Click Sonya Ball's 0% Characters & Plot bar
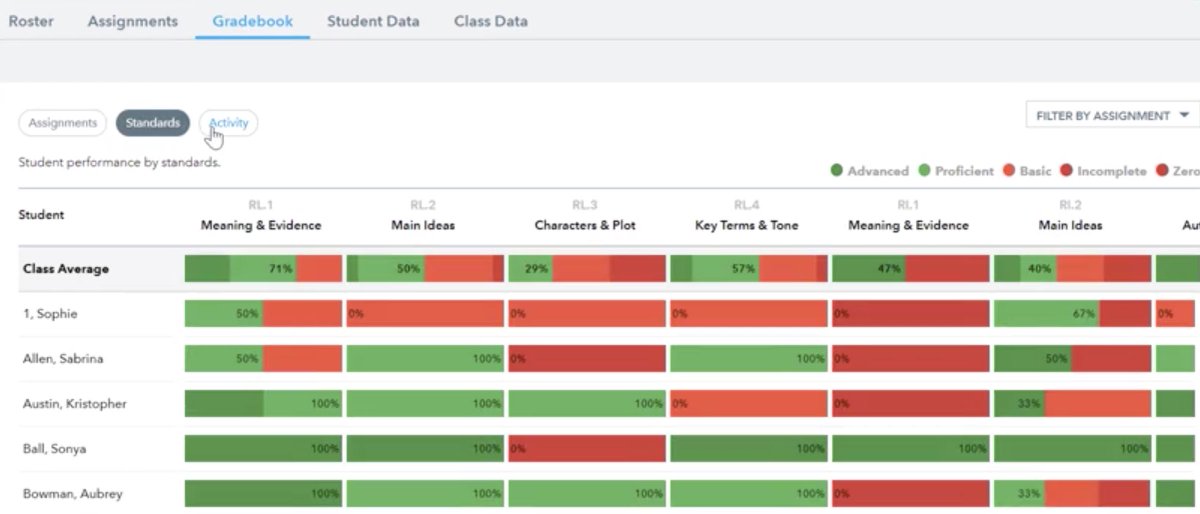Viewport: 1200px width, 514px height. (586, 449)
